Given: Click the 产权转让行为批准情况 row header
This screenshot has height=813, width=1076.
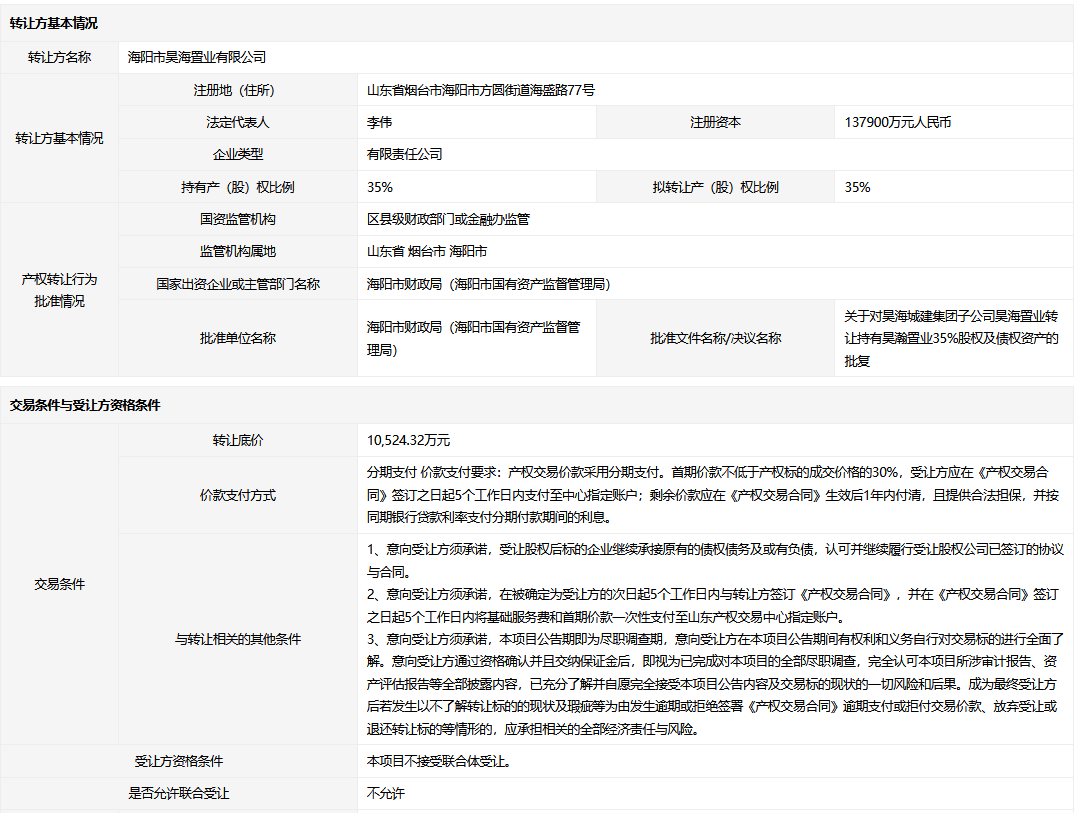Looking at the screenshot, I should pyautogui.click(x=59, y=290).
